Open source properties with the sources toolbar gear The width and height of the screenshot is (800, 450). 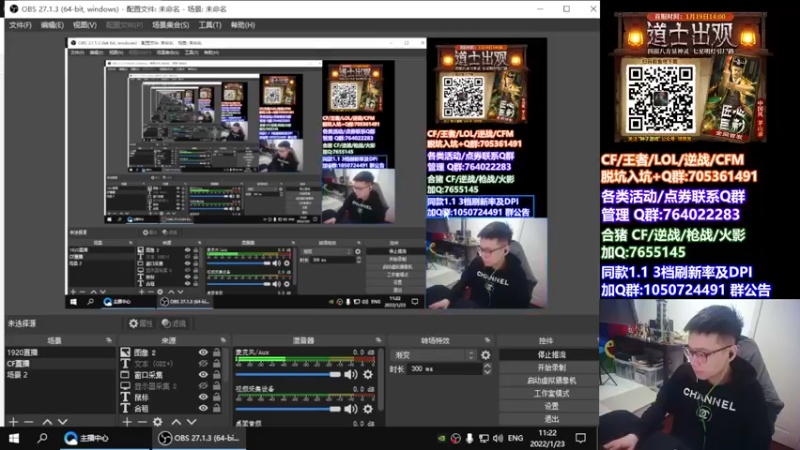[158, 422]
